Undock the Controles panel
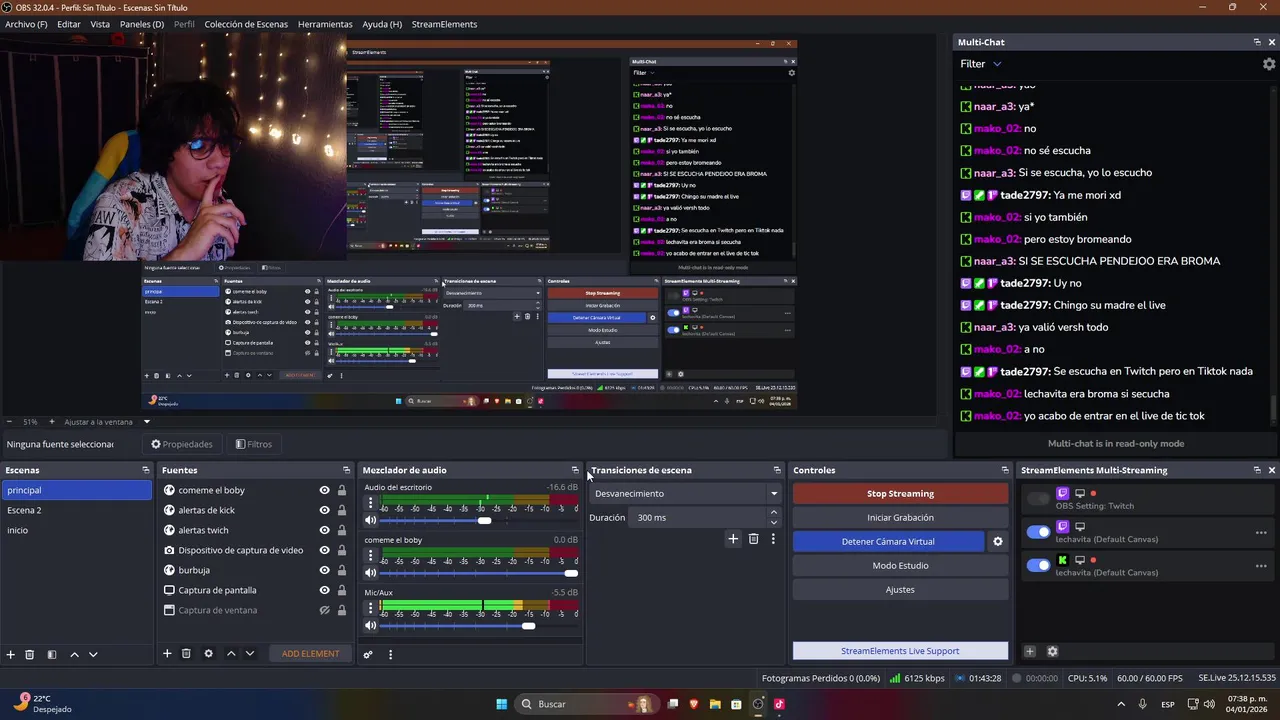The image size is (1280, 720). coord(1005,470)
